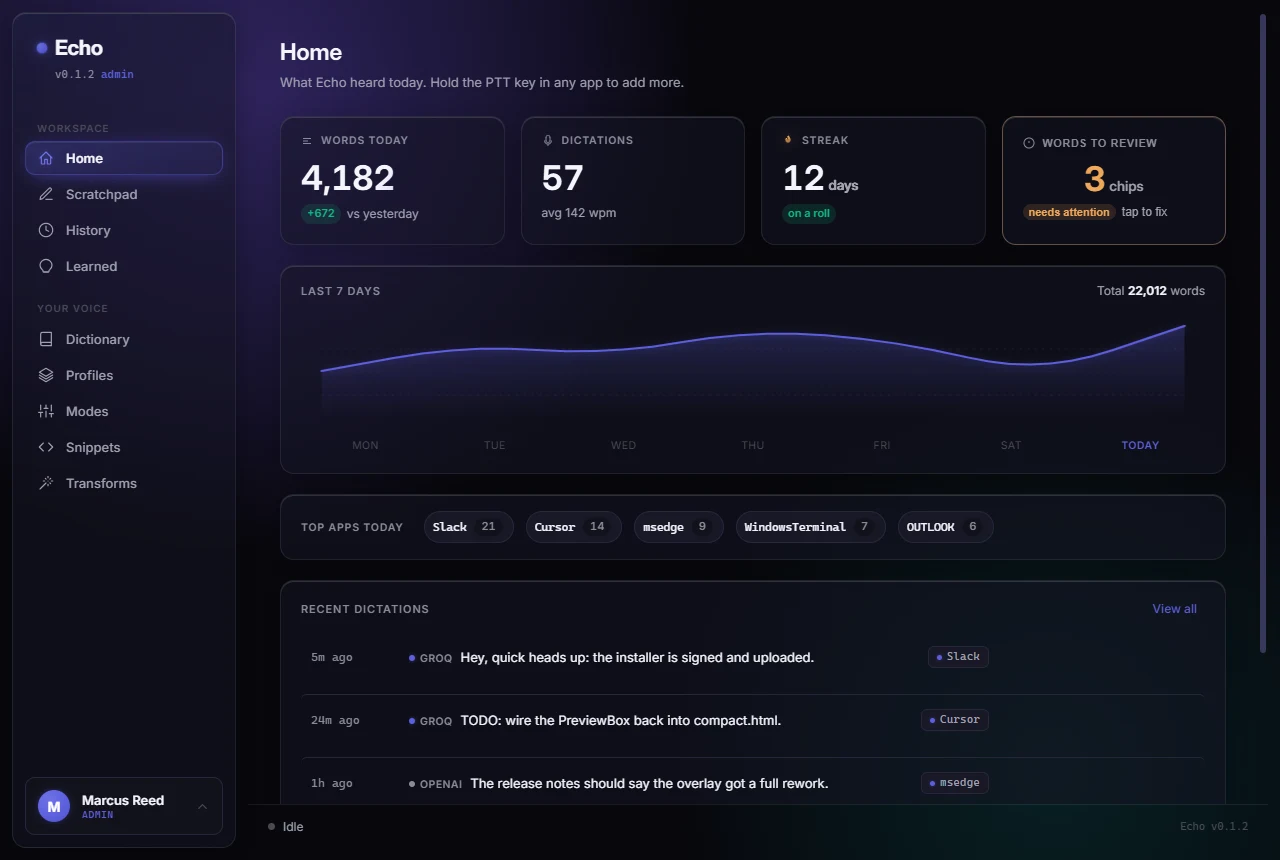Open the Dictionary book icon

tap(46, 339)
